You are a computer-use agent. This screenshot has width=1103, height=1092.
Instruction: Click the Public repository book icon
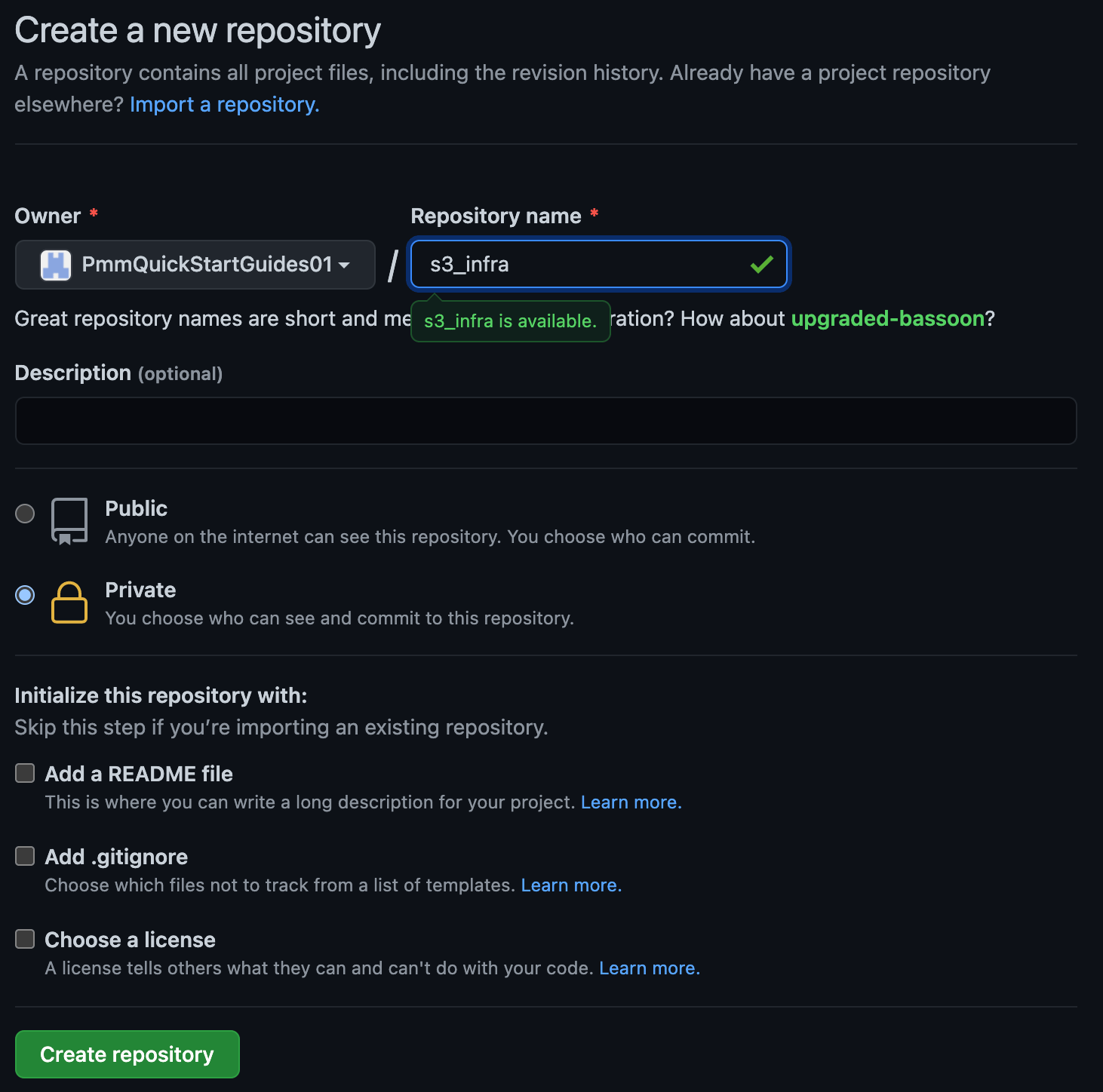tap(69, 521)
